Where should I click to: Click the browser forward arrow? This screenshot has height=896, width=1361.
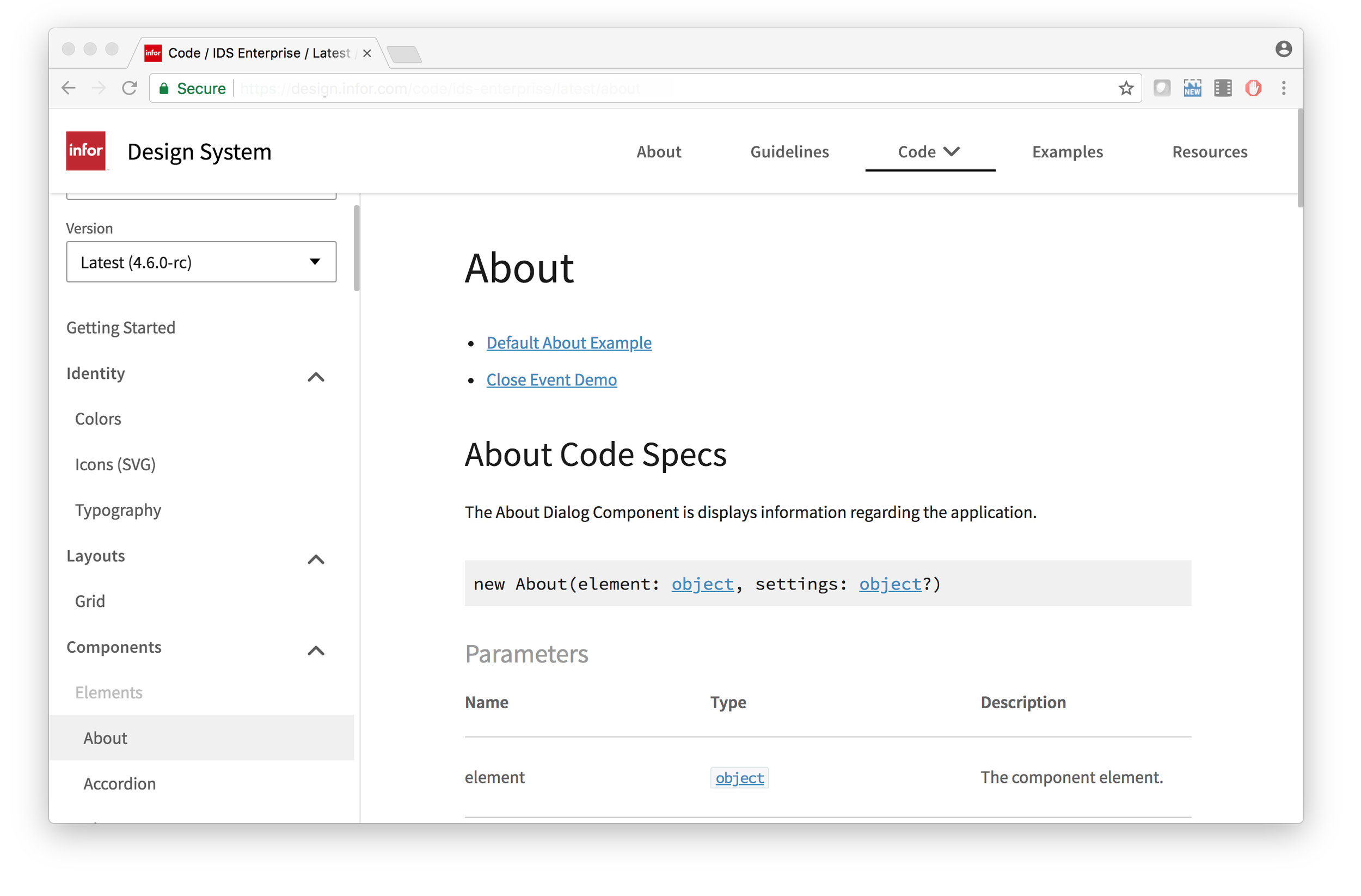tap(99, 89)
